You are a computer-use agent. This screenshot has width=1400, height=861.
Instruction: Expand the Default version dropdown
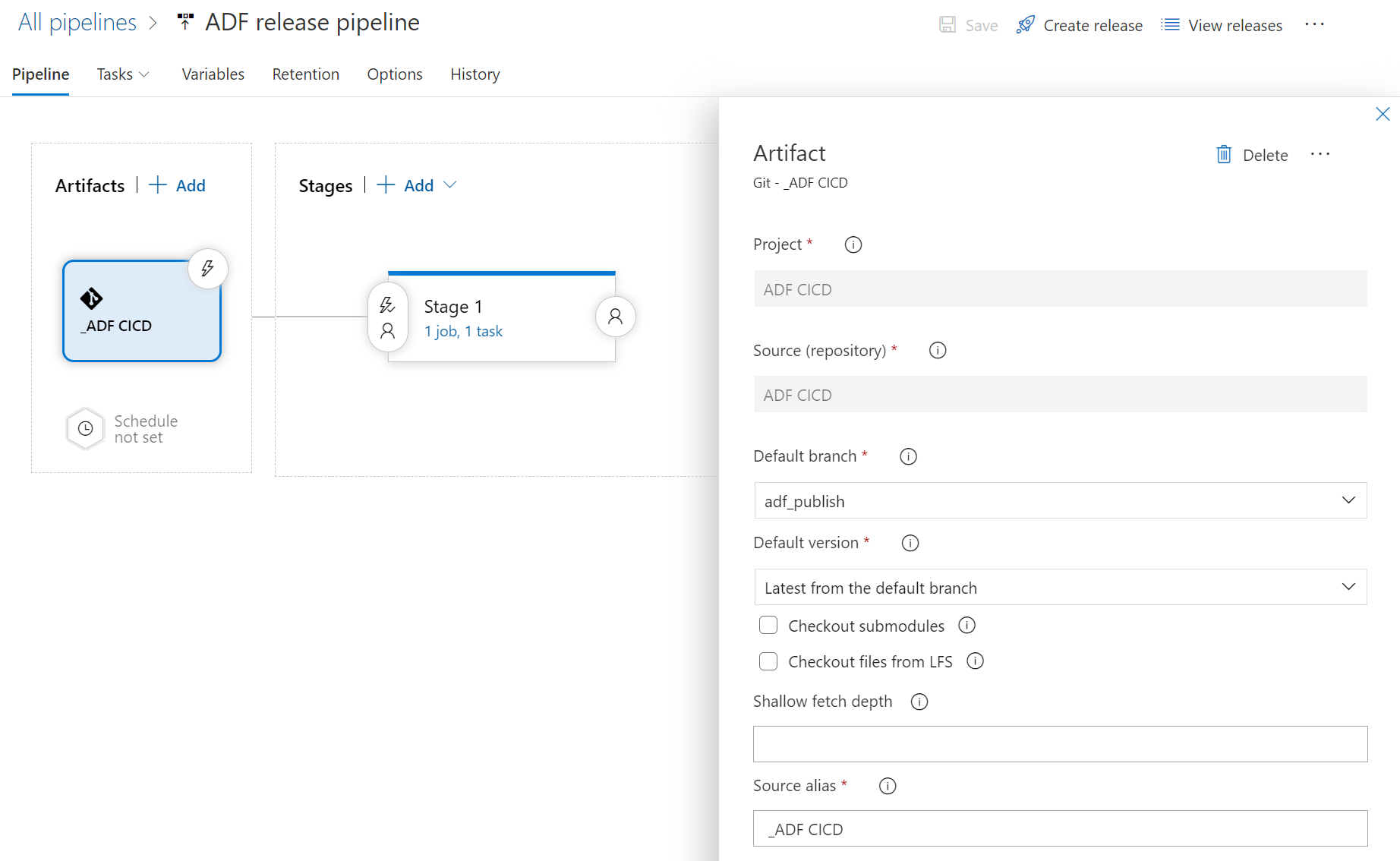pyautogui.click(x=1348, y=587)
